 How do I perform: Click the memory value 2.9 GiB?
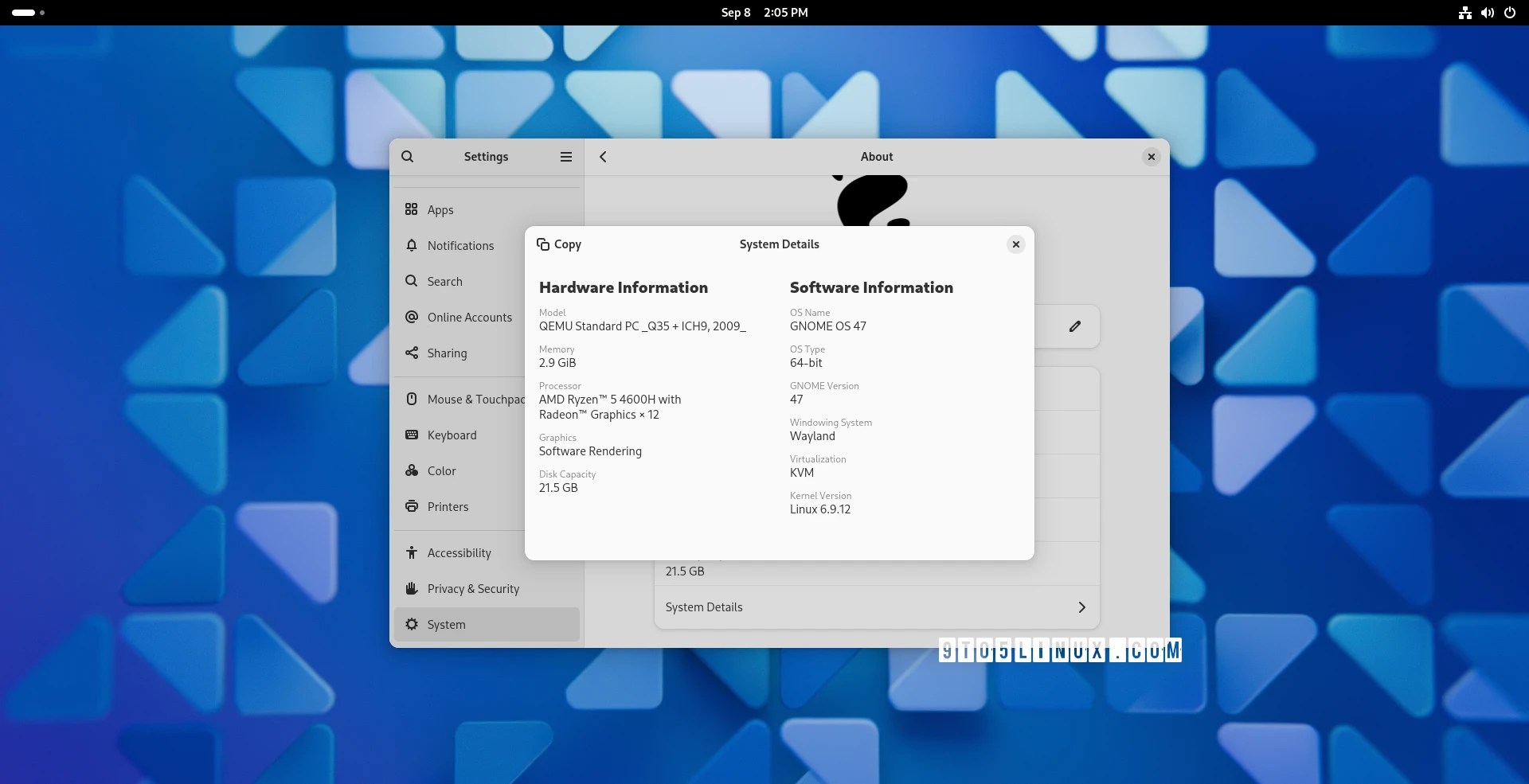tap(557, 363)
